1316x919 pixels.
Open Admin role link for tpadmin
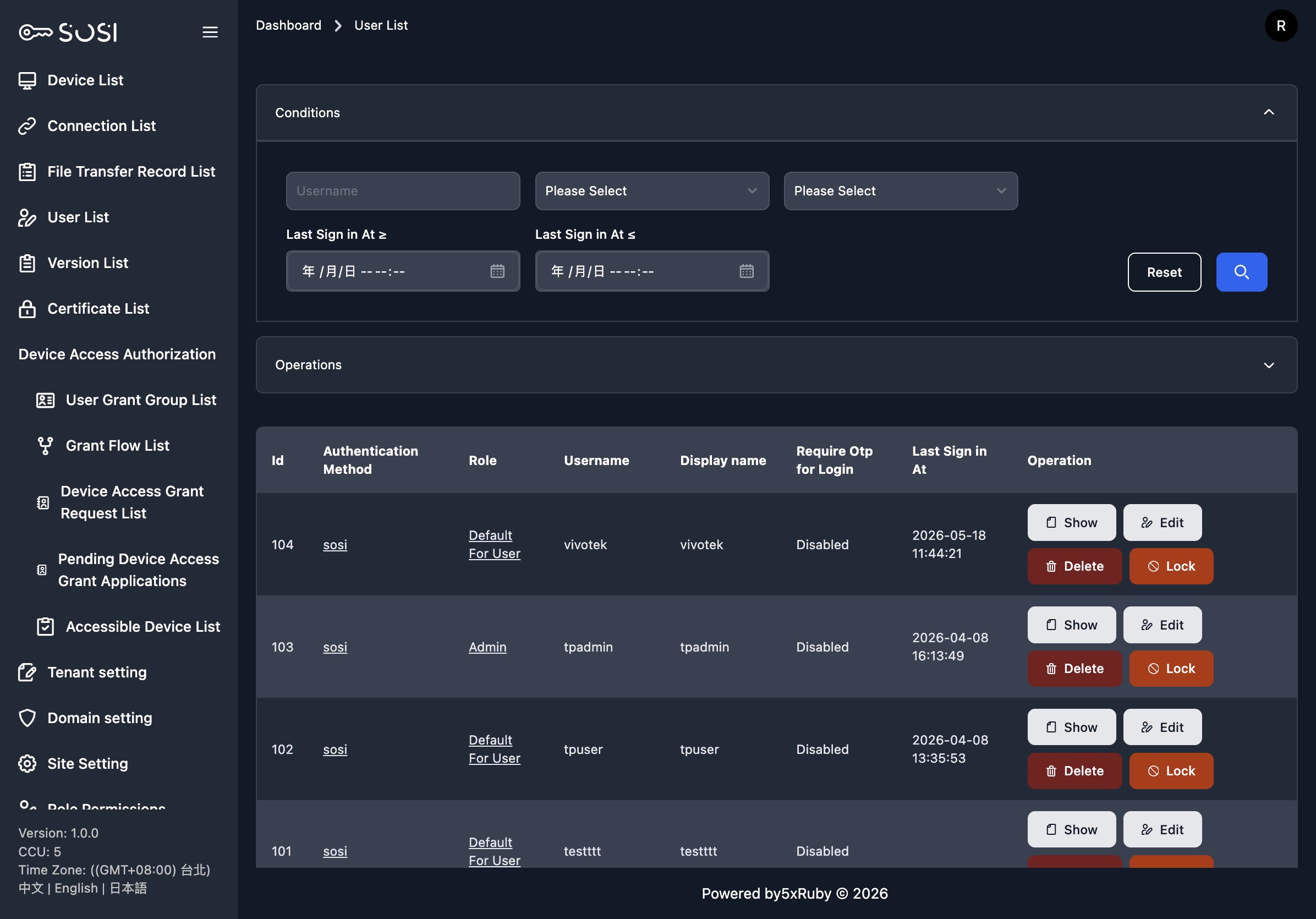coord(487,647)
